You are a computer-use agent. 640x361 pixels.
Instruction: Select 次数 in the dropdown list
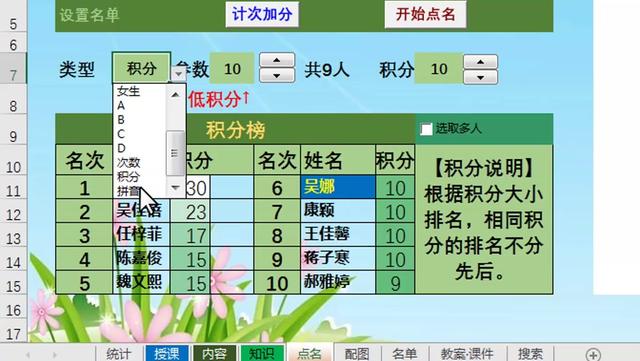pos(128,163)
